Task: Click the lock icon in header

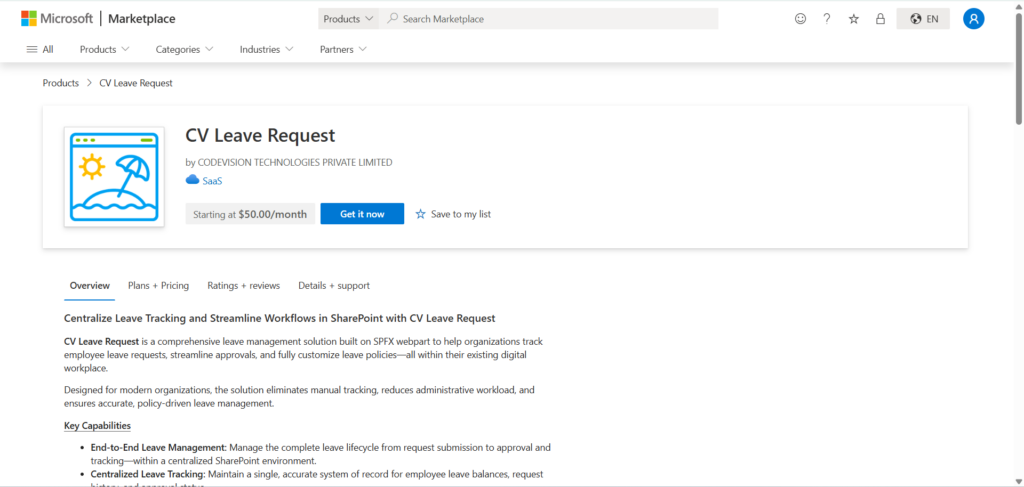Action: coord(880,19)
